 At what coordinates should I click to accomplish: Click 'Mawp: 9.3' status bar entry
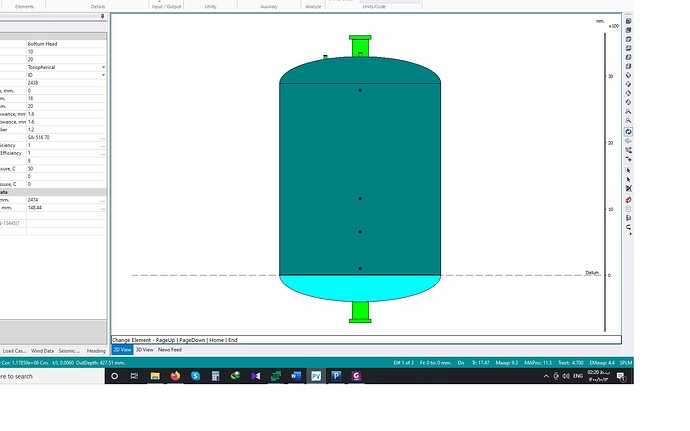506,363
